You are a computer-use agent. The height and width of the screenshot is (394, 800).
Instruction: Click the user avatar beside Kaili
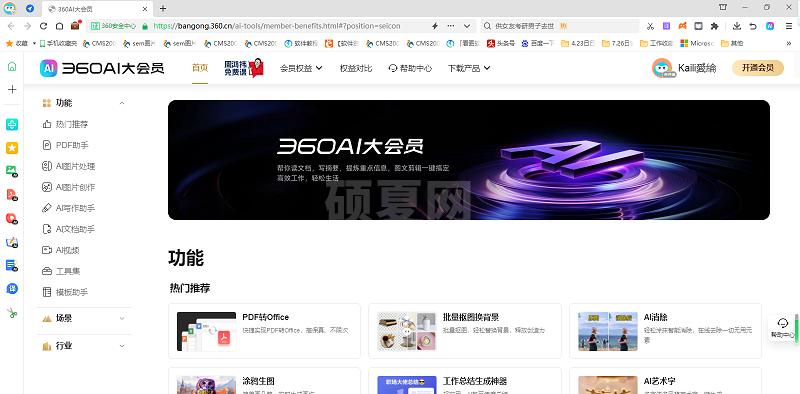[x=662, y=68]
